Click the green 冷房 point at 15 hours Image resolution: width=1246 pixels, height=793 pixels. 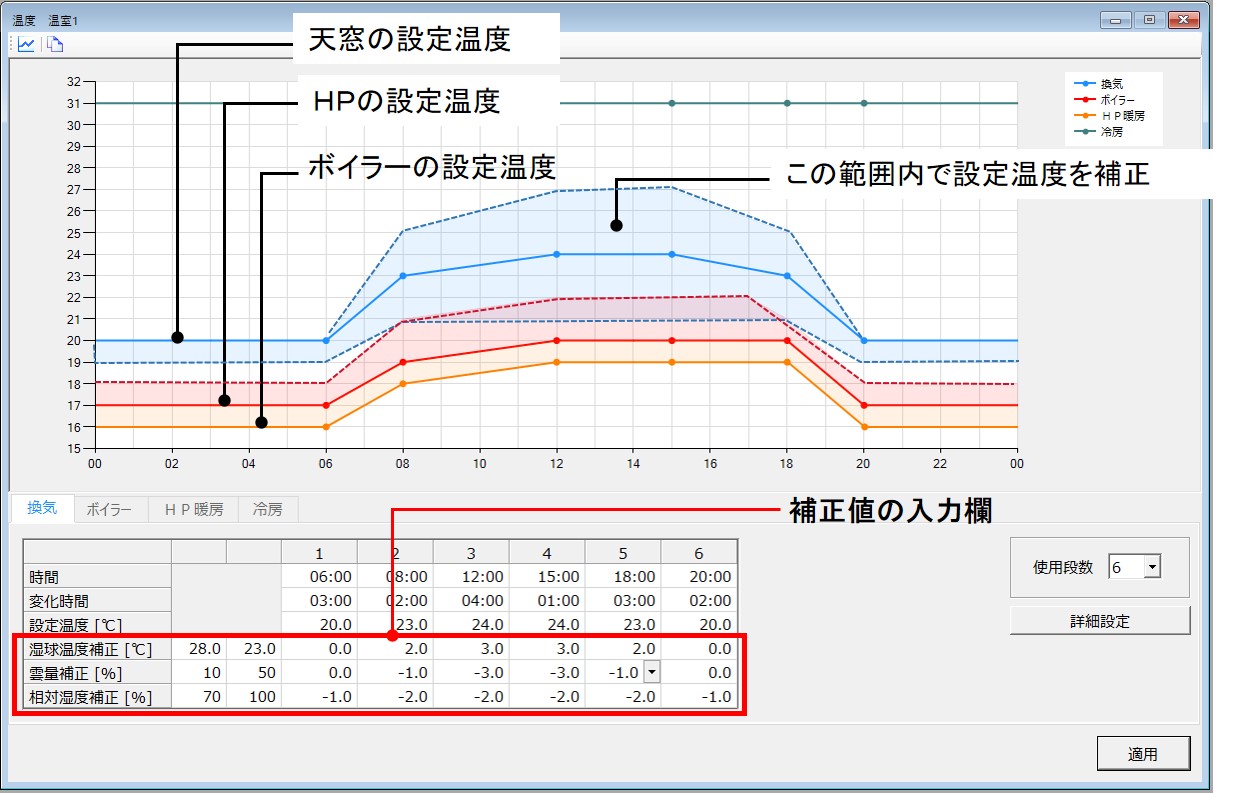coord(672,103)
